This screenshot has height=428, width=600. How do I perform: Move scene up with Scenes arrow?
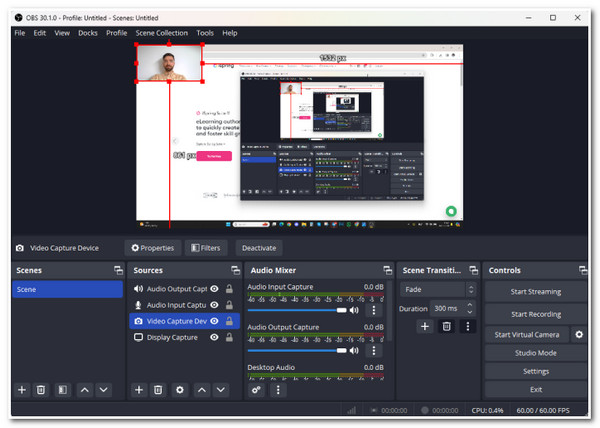(x=85, y=390)
